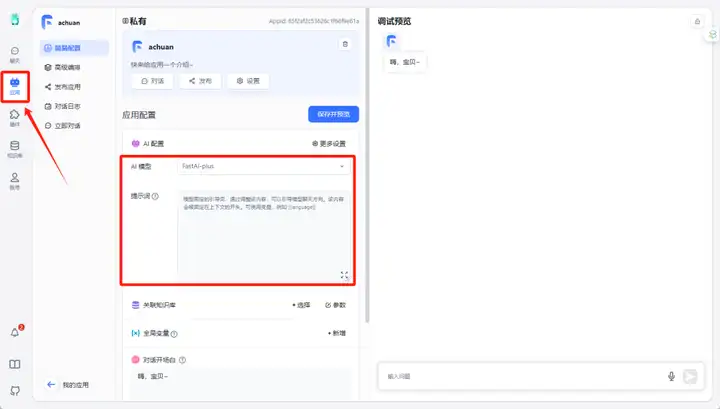This screenshot has height=409, width=720.
Task: Open notifications bell with red badge
Action: pyautogui.click(x=16, y=332)
